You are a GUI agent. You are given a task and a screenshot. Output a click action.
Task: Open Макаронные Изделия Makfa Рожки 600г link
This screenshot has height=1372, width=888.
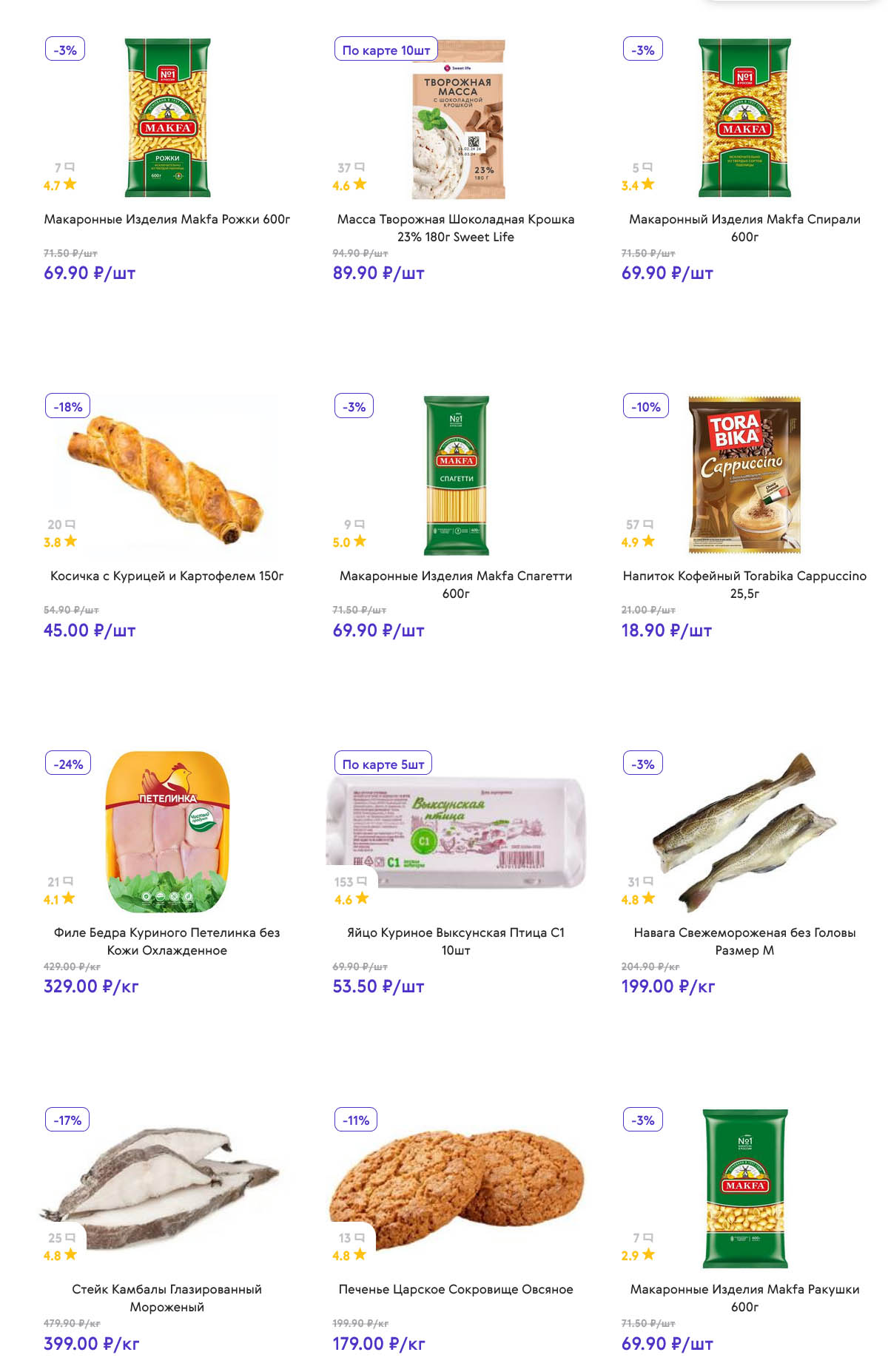166,219
